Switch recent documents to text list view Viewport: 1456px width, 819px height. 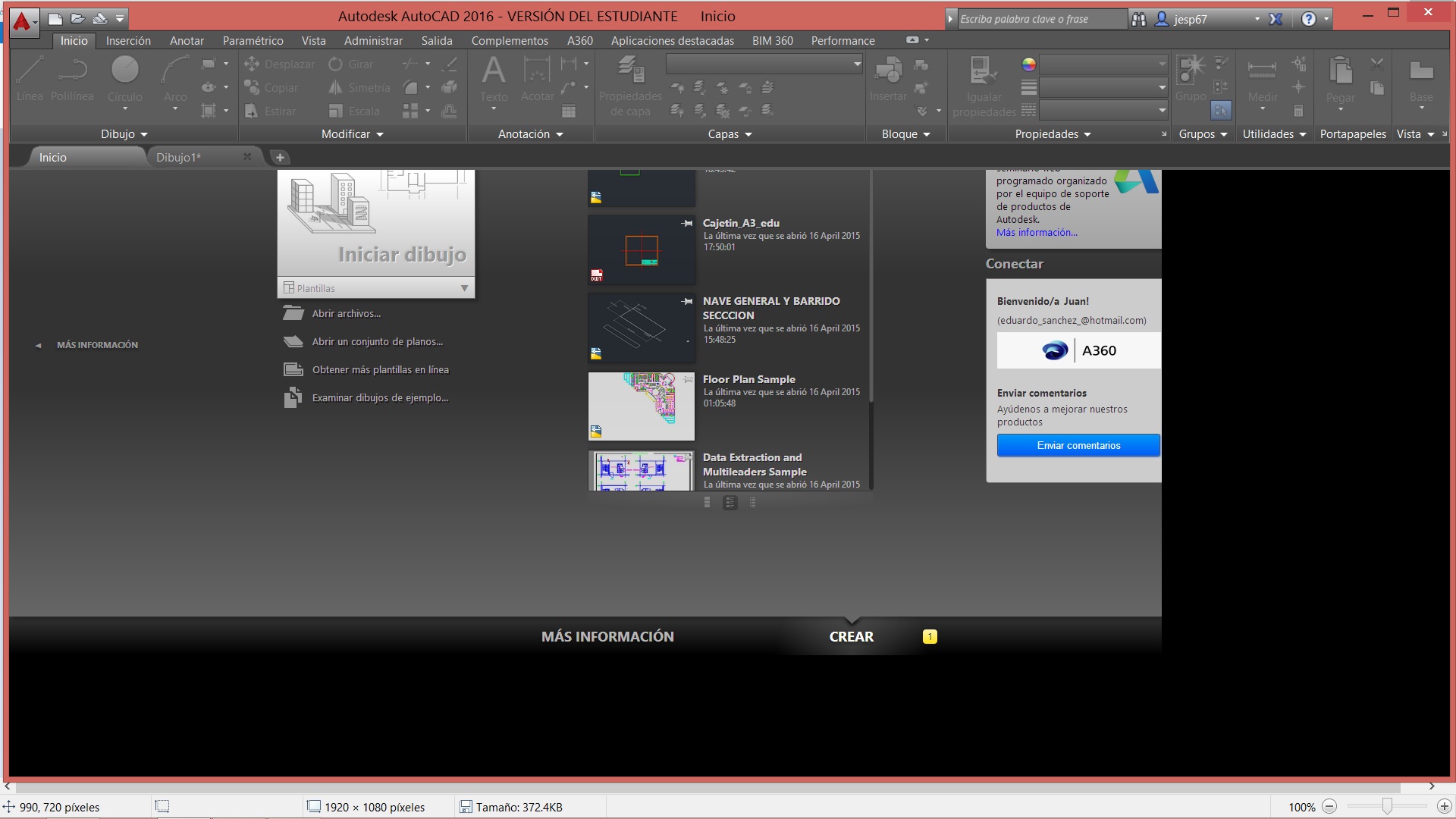coord(752,502)
